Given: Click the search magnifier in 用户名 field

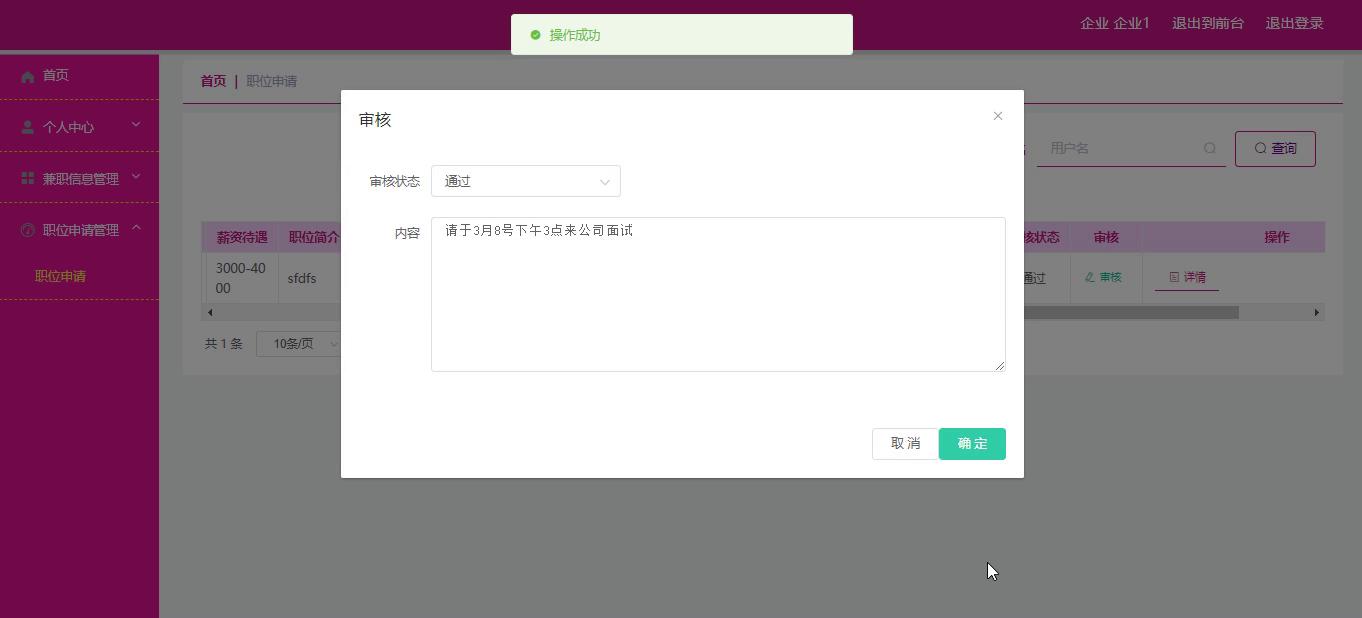Looking at the screenshot, I should pos(1210,148).
